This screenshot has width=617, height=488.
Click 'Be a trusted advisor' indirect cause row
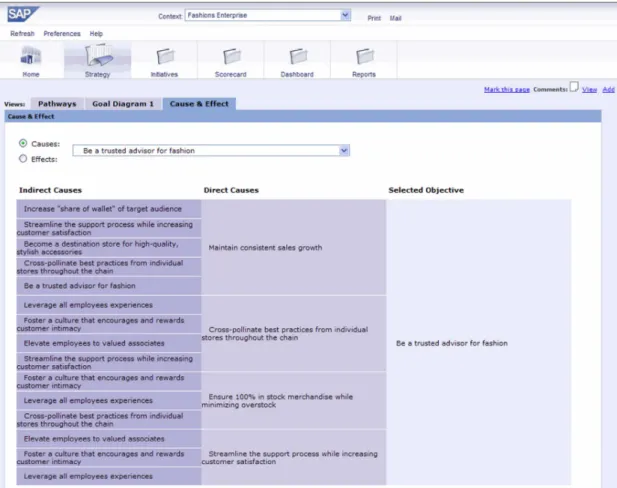[109, 286]
